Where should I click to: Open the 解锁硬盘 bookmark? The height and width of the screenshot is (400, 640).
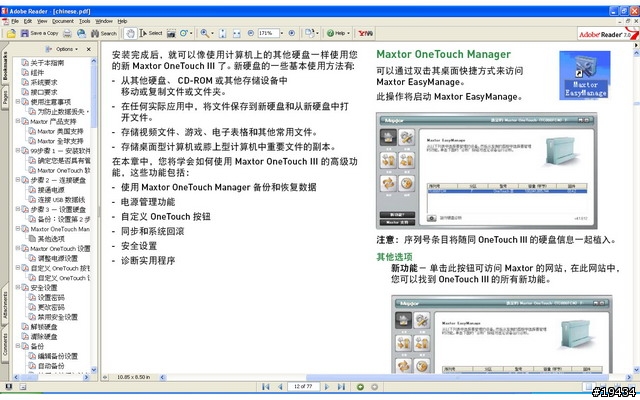click(44, 327)
